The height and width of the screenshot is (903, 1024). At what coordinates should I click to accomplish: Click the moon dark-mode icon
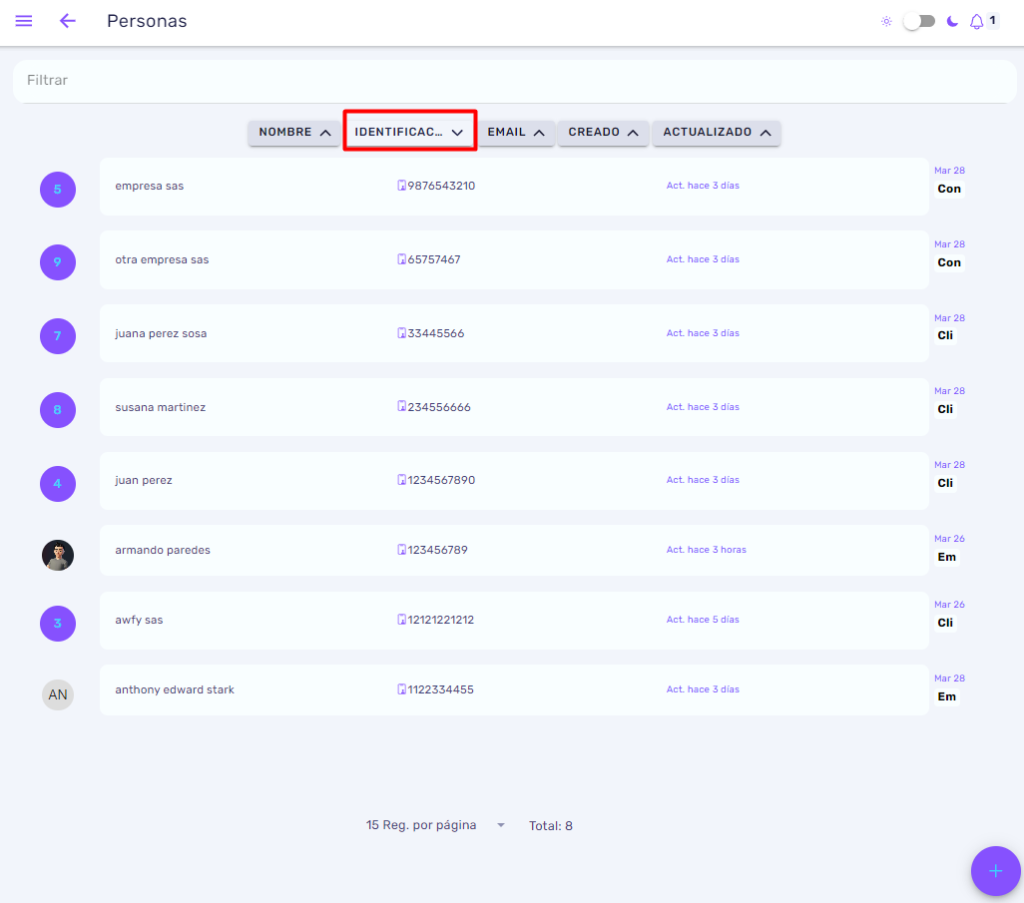click(x=953, y=22)
